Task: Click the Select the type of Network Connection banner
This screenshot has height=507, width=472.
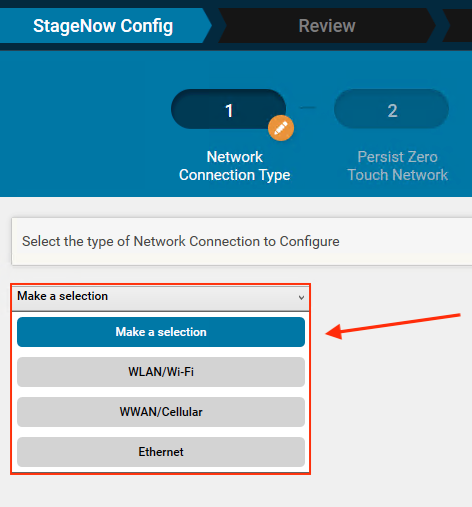Action: [x=242, y=241]
